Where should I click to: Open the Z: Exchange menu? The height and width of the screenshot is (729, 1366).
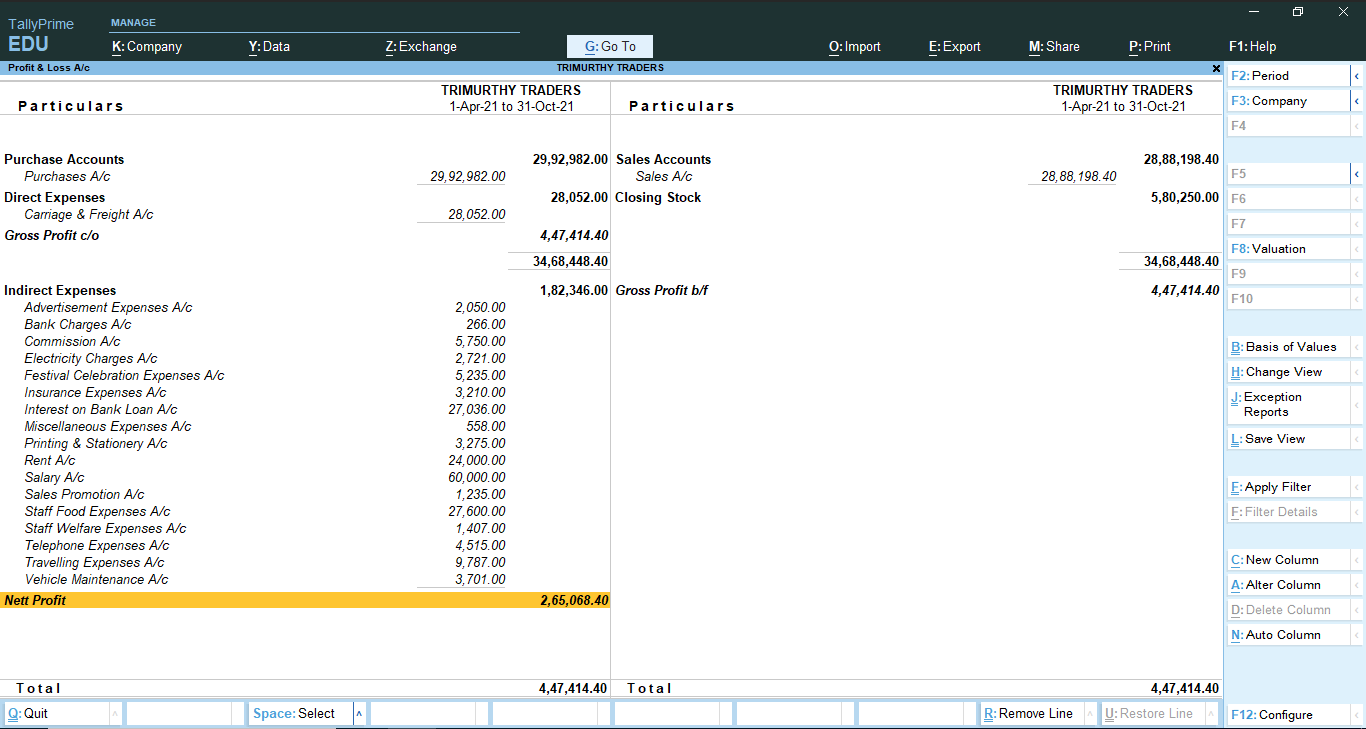[421, 46]
